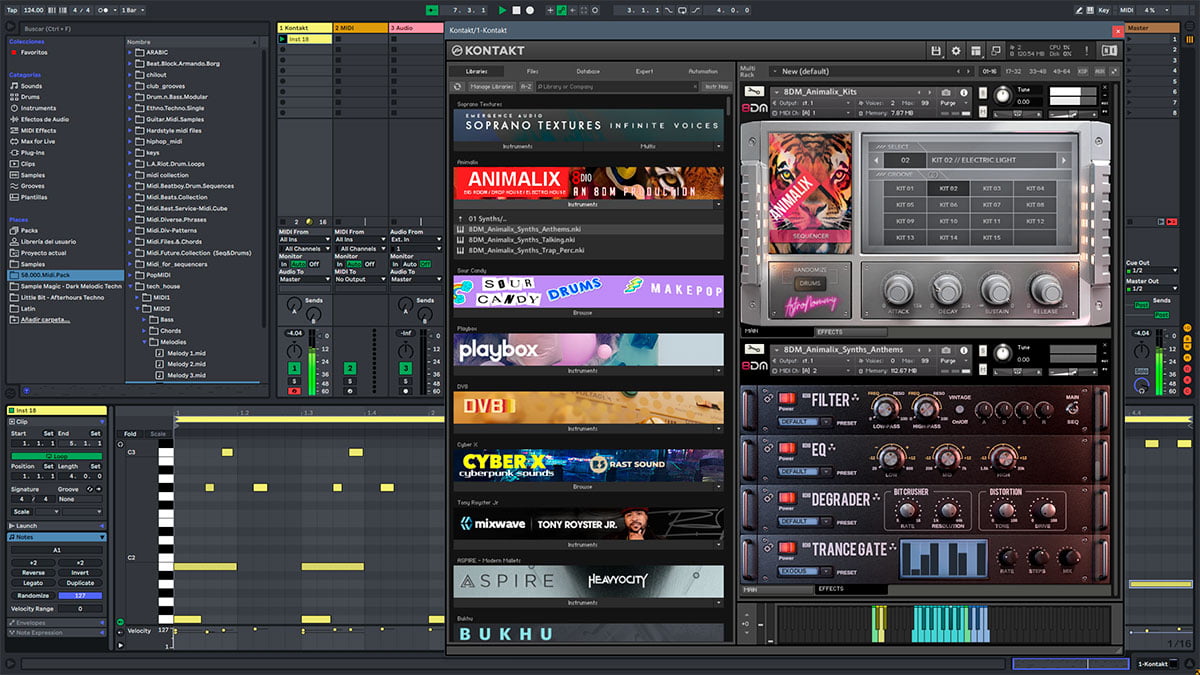Screen dimensions: 1200x675
Task: Switch to Kontakt's Database tab
Action: pos(588,71)
